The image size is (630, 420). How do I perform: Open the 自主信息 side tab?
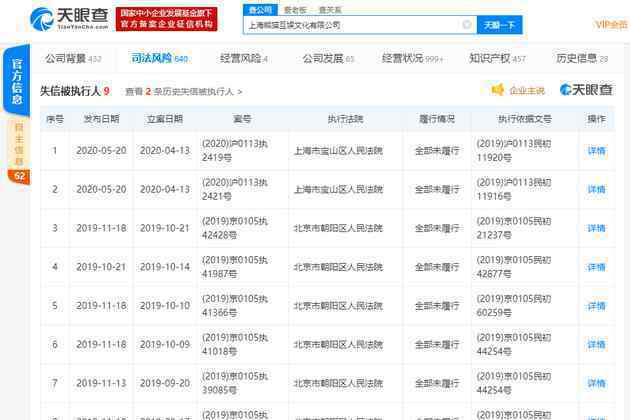pyautogui.click(x=18, y=145)
